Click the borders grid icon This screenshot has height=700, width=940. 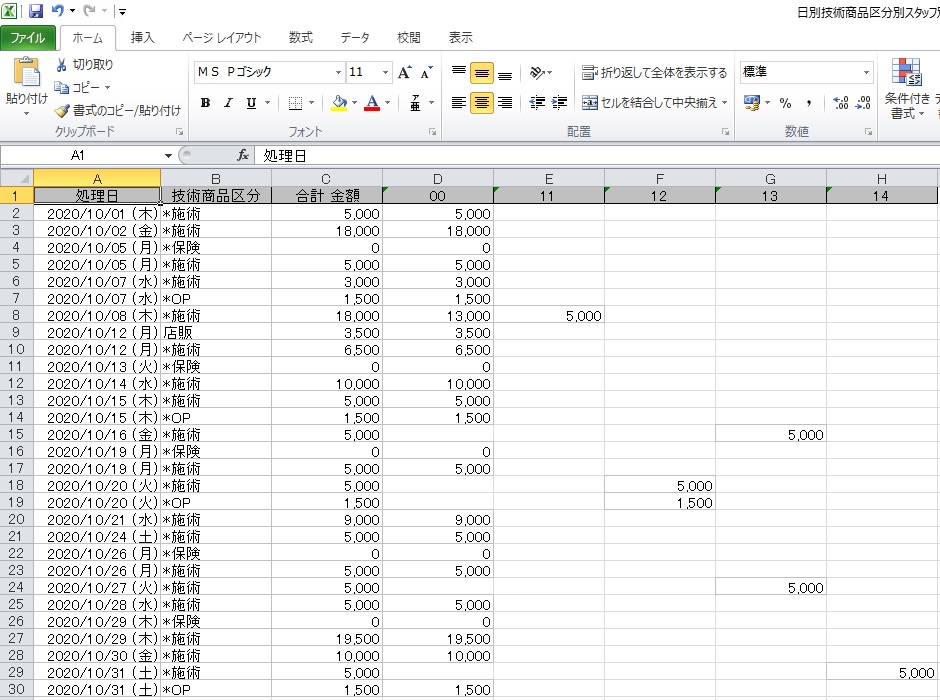coord(295,103)
